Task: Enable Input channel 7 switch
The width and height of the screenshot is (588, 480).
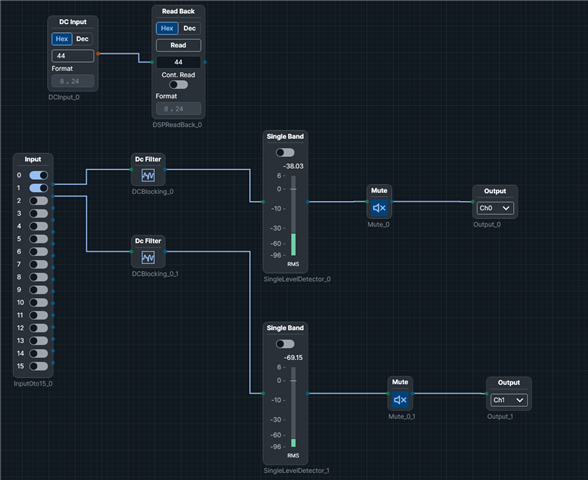Action: coord(39,264)
